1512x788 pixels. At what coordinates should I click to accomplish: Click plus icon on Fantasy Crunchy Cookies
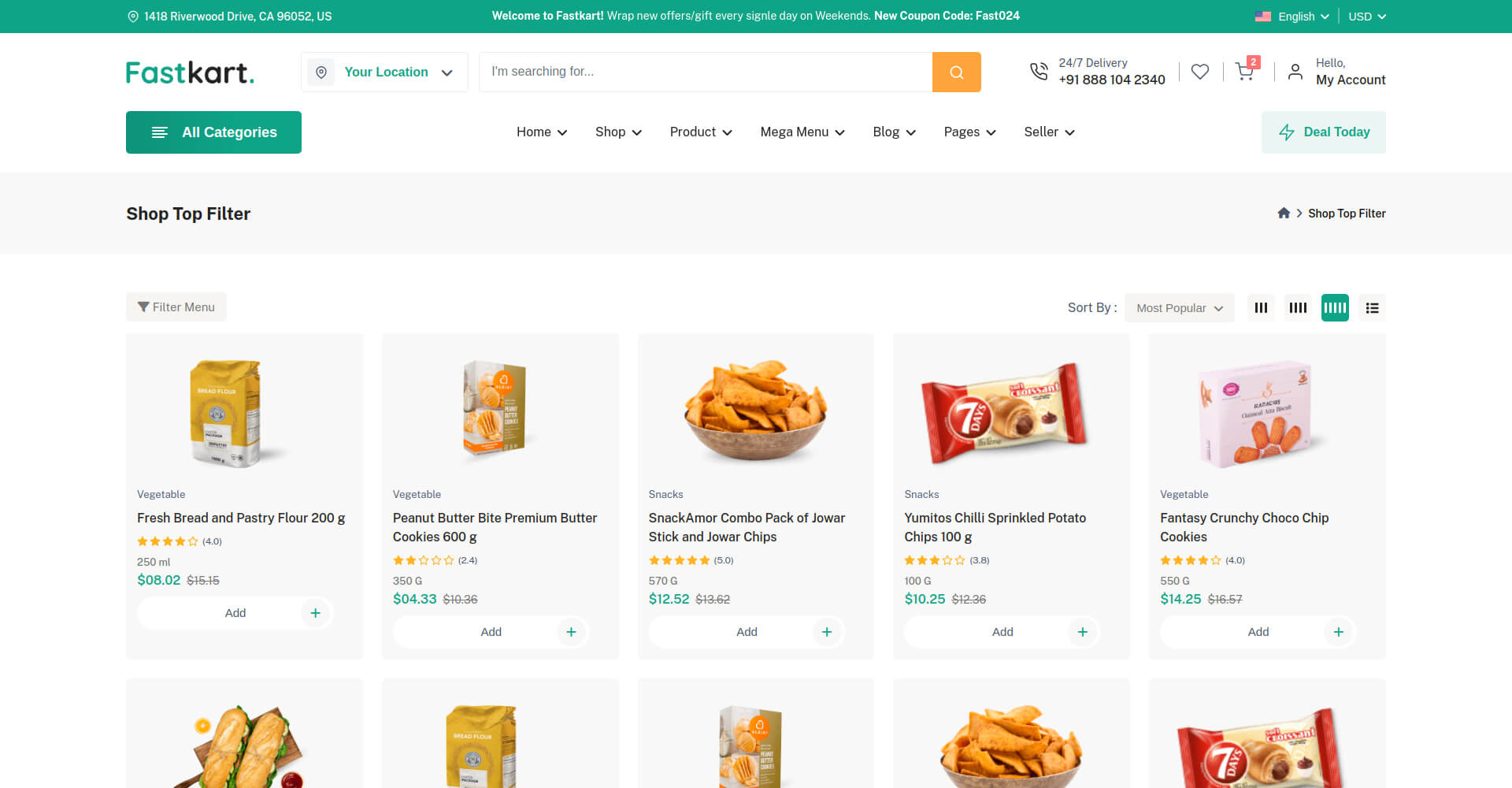point(1338,632)
